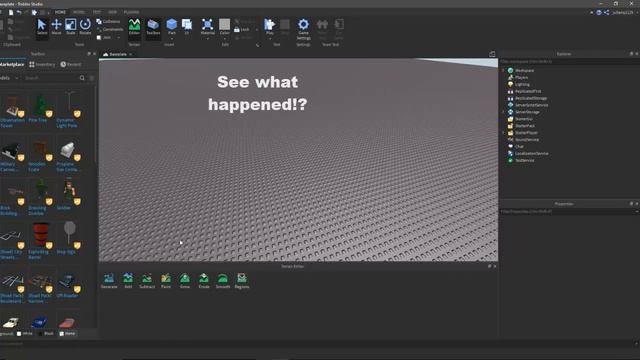Expand the StarterPlayer tree node
The height and width of the screenshot is (360, 640).
(503, 133)
